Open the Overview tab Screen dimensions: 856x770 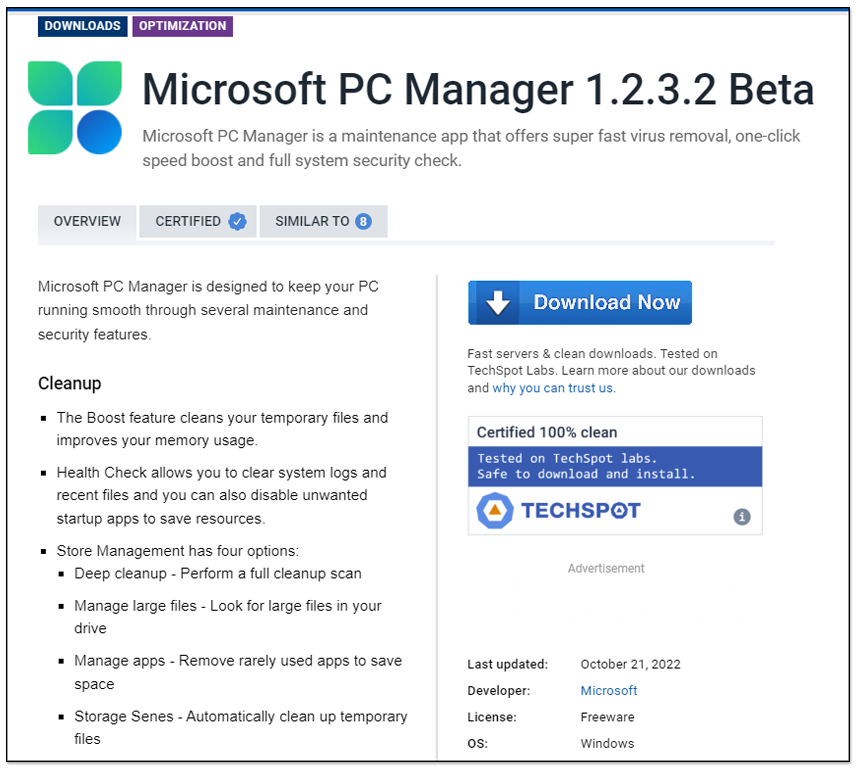coord(87,221)
